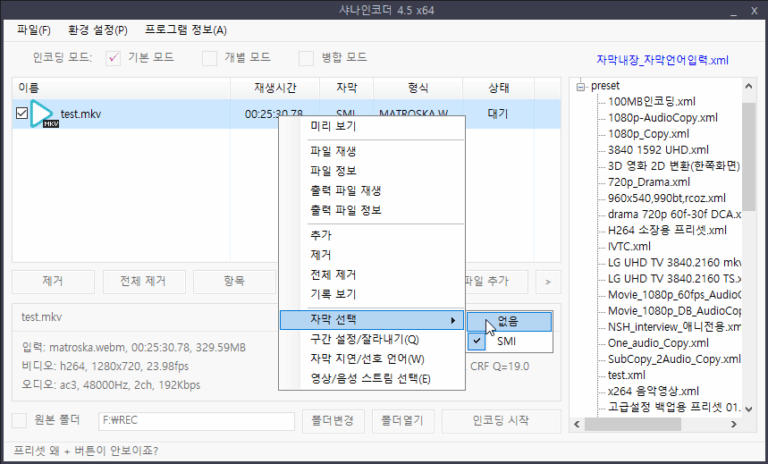Select One_audio_Copy.xml preset

658,343
